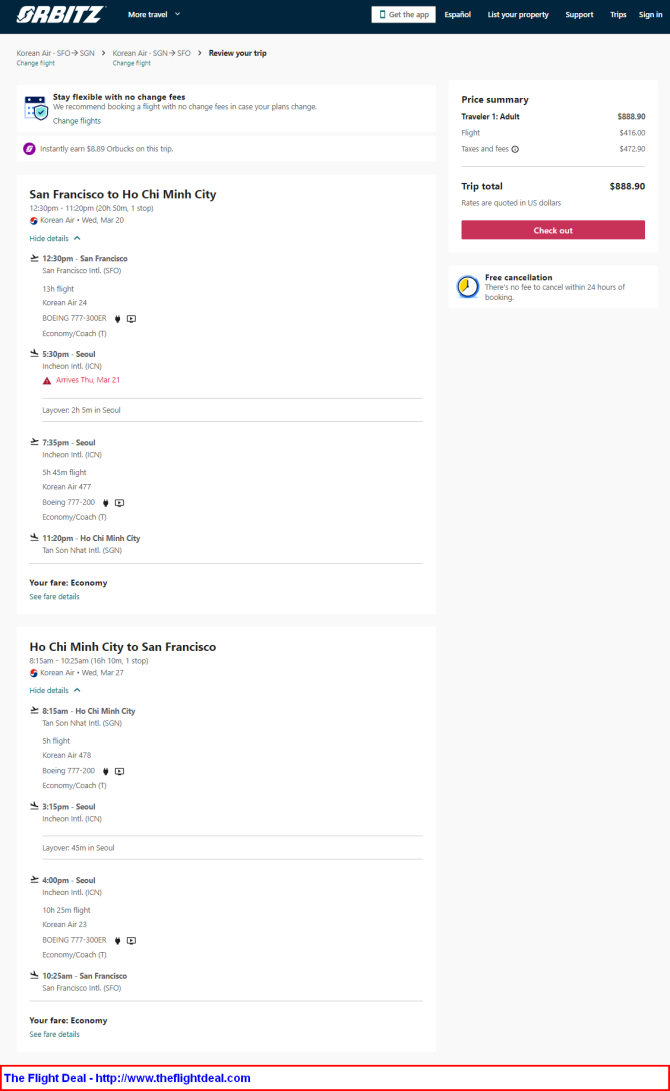This screenshot has width=670, height=1091.
Task: Hide details for Ho Chi Minh return flight
Action: pyautogui.click(x=55, y=691)
